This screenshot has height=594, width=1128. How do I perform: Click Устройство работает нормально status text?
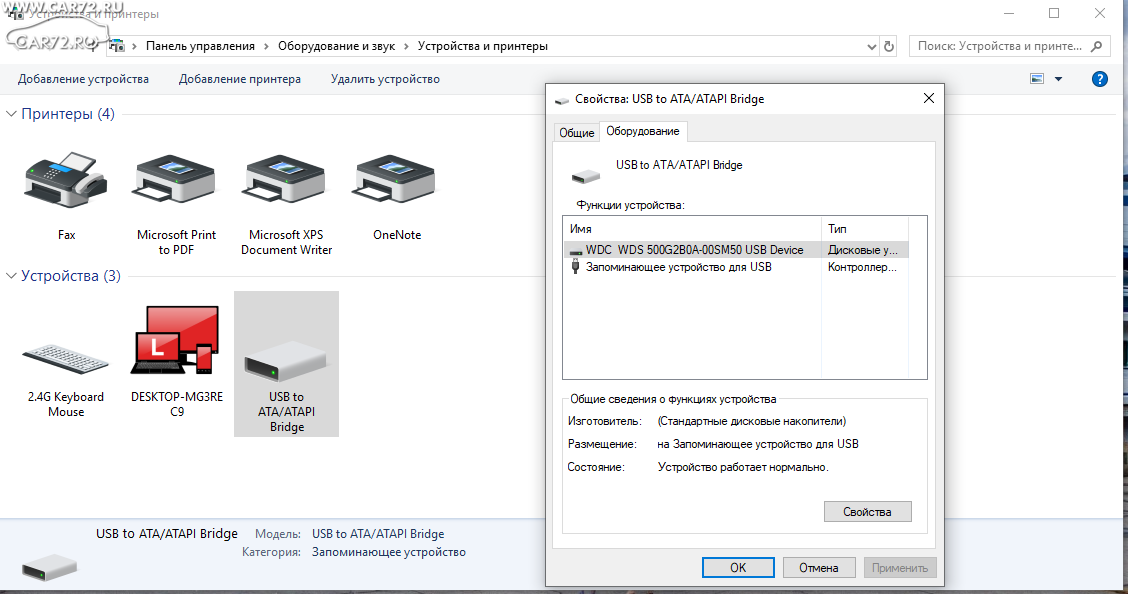tap(743, 467)
